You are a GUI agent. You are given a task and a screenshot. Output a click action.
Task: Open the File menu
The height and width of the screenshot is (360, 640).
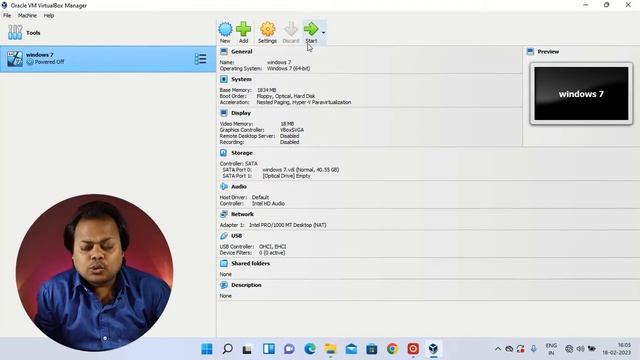[7, 16]
